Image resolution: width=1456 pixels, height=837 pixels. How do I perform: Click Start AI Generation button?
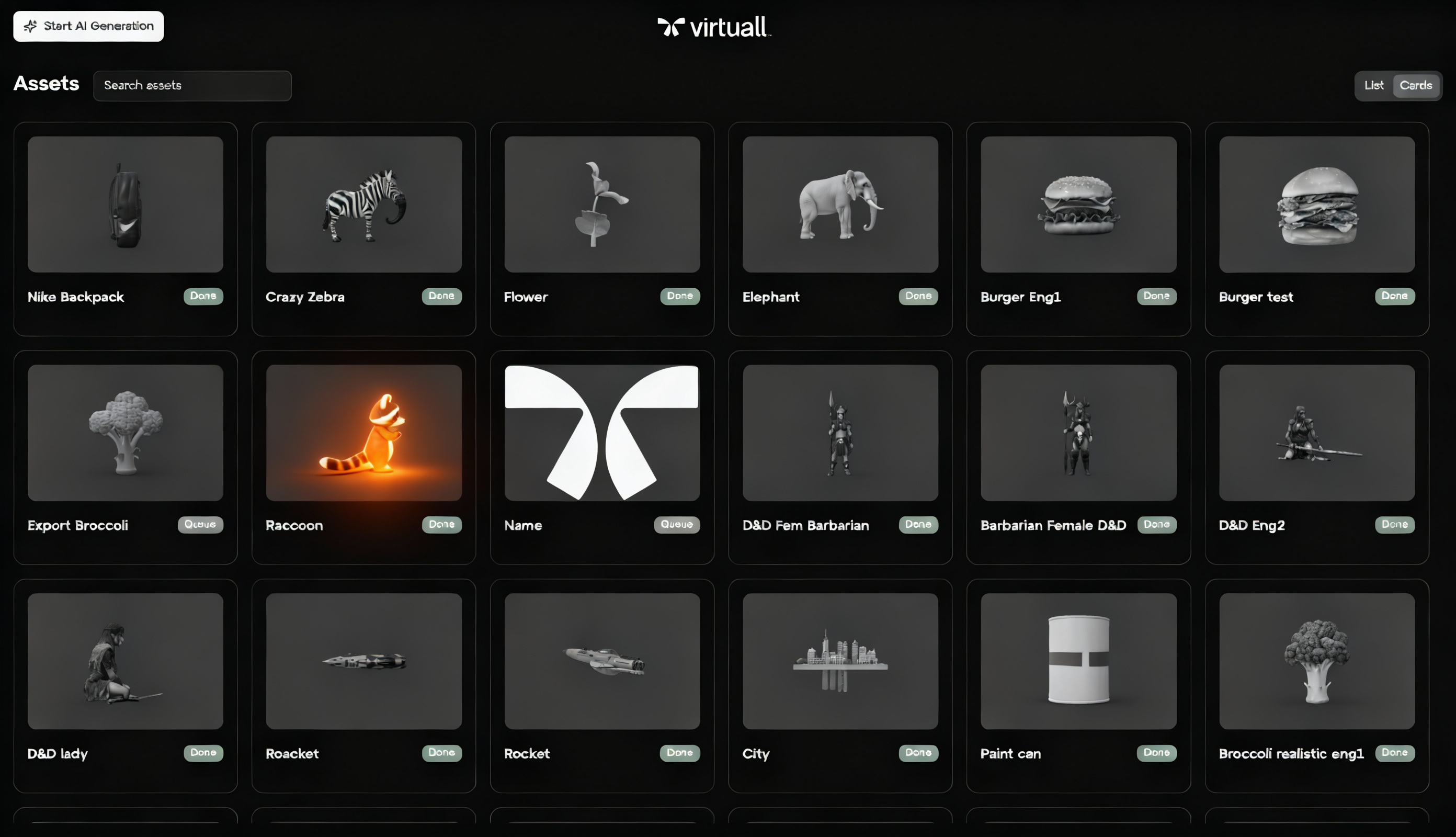click(88, 27)
